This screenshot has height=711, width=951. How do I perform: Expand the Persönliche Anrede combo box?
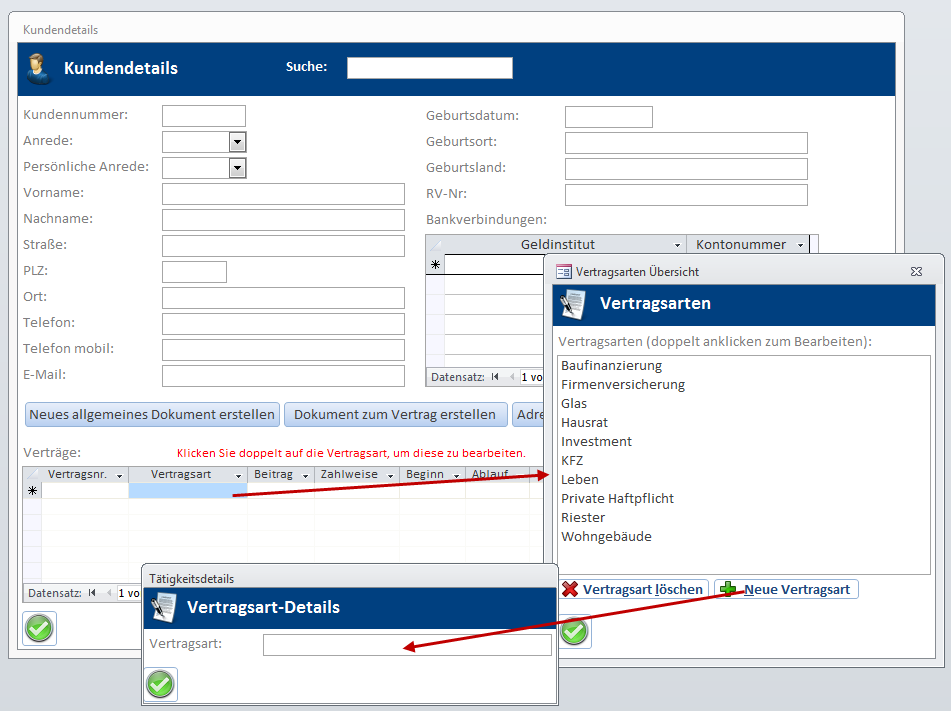click(x=237, y=168)
